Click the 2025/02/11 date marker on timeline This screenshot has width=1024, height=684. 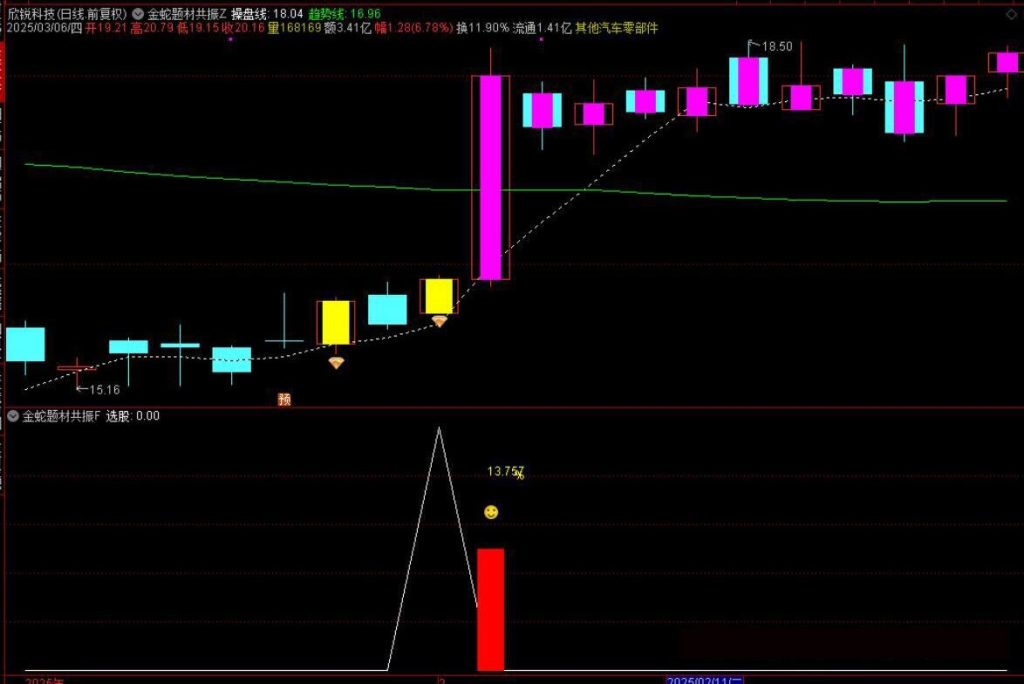[706, 679]
